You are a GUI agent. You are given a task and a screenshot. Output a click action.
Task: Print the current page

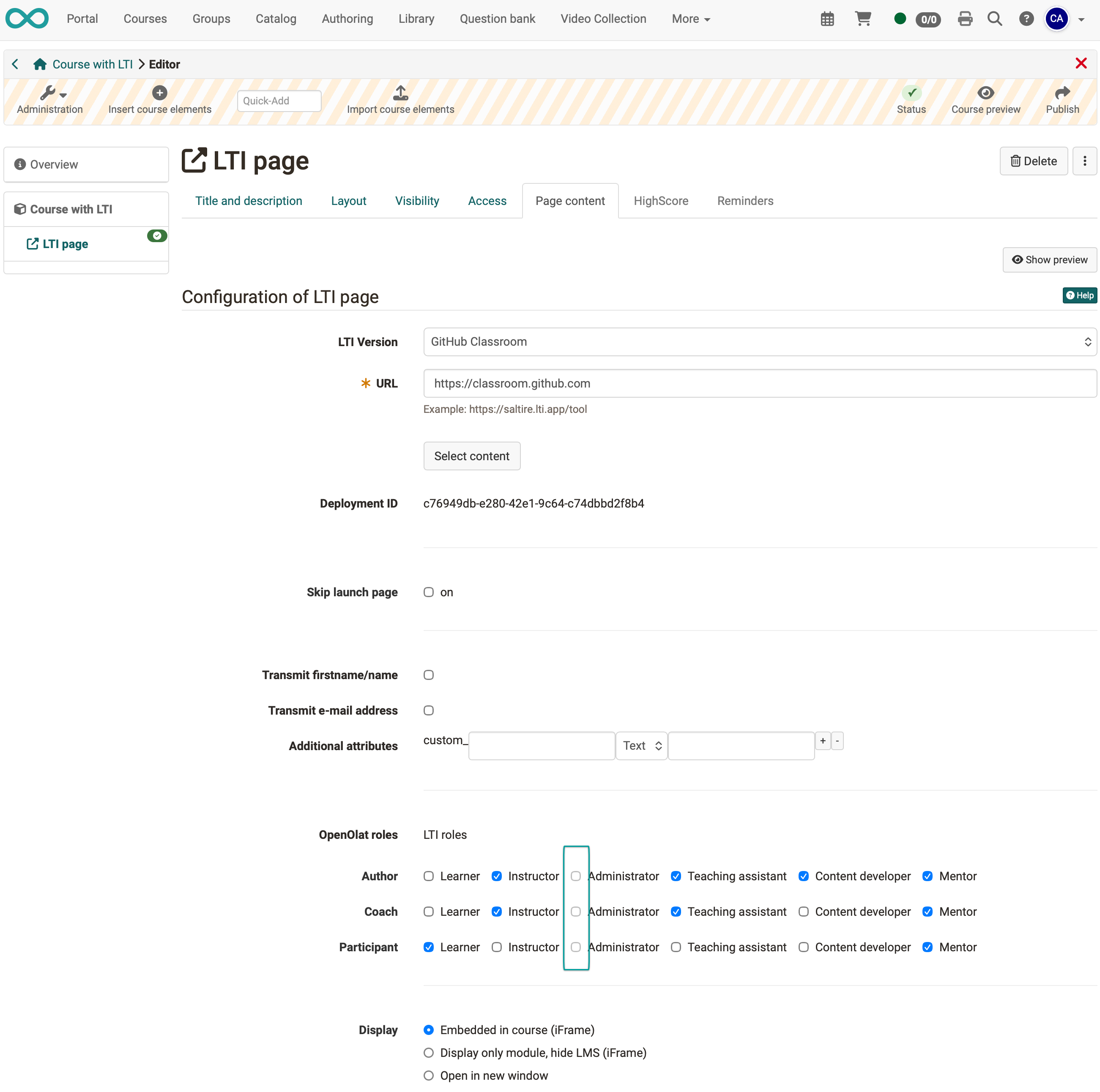tap(966, 18)
